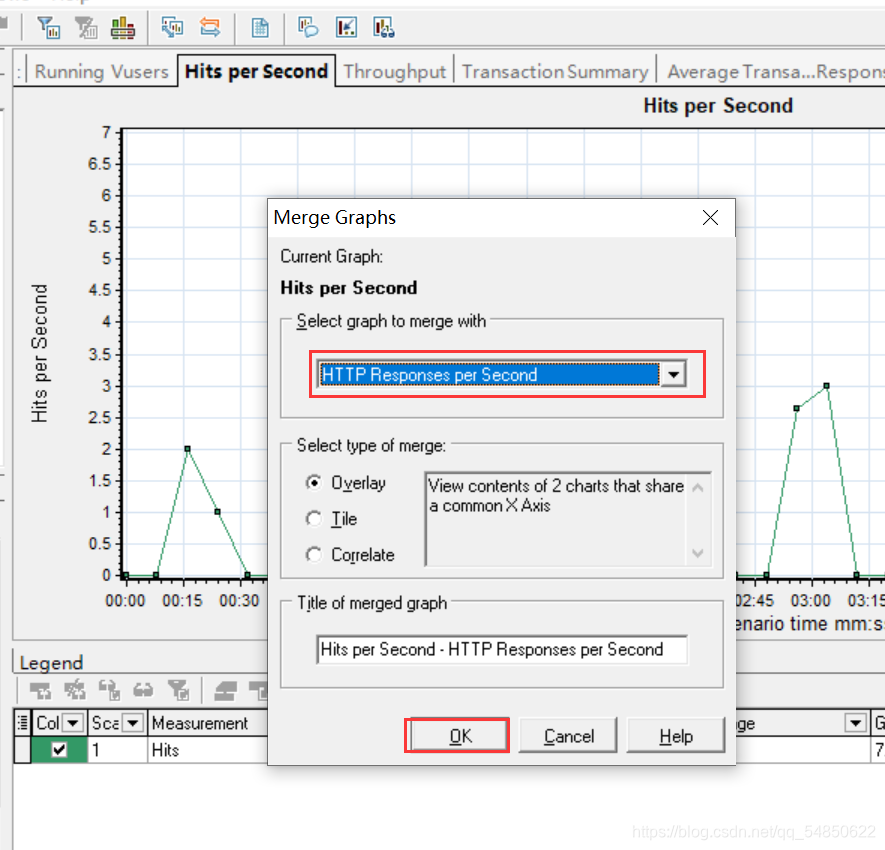Viewport: 885px width, 850px height.
Task: Click the merge description scroll-up arrow
Action: (x=698, y=487)
